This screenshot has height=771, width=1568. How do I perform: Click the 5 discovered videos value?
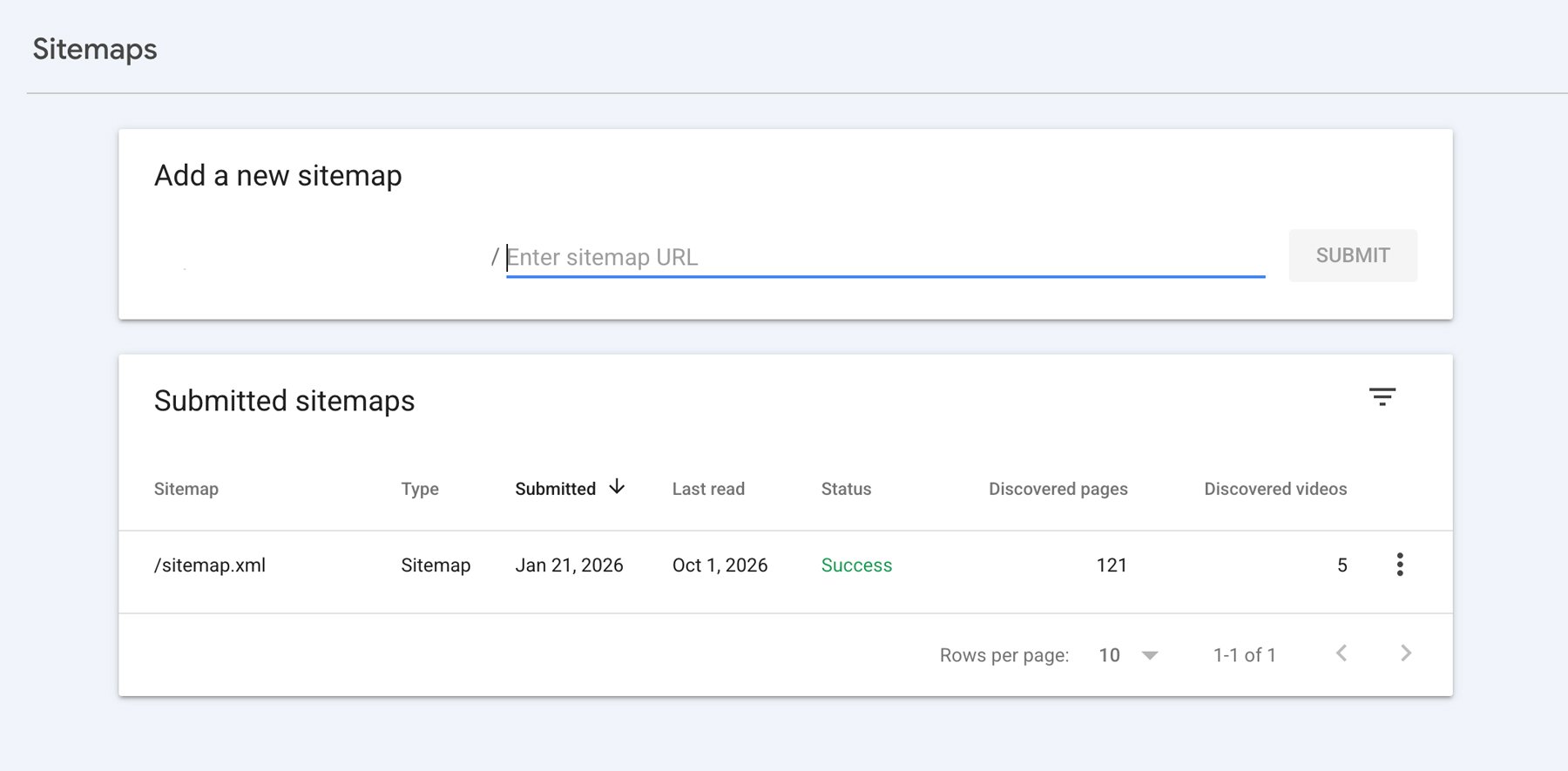click(x=1342, y=565)
